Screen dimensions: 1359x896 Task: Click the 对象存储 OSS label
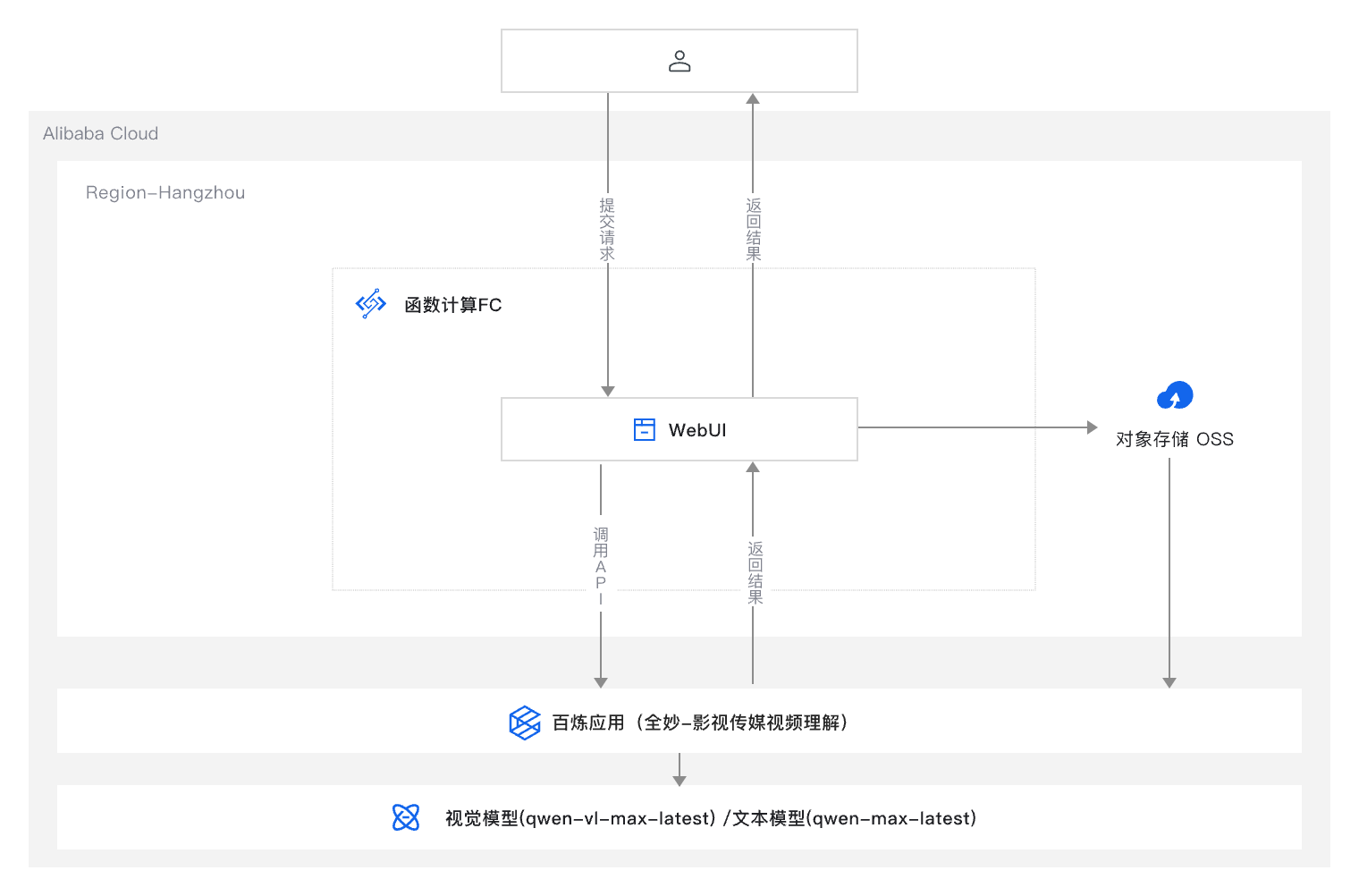1175,439
